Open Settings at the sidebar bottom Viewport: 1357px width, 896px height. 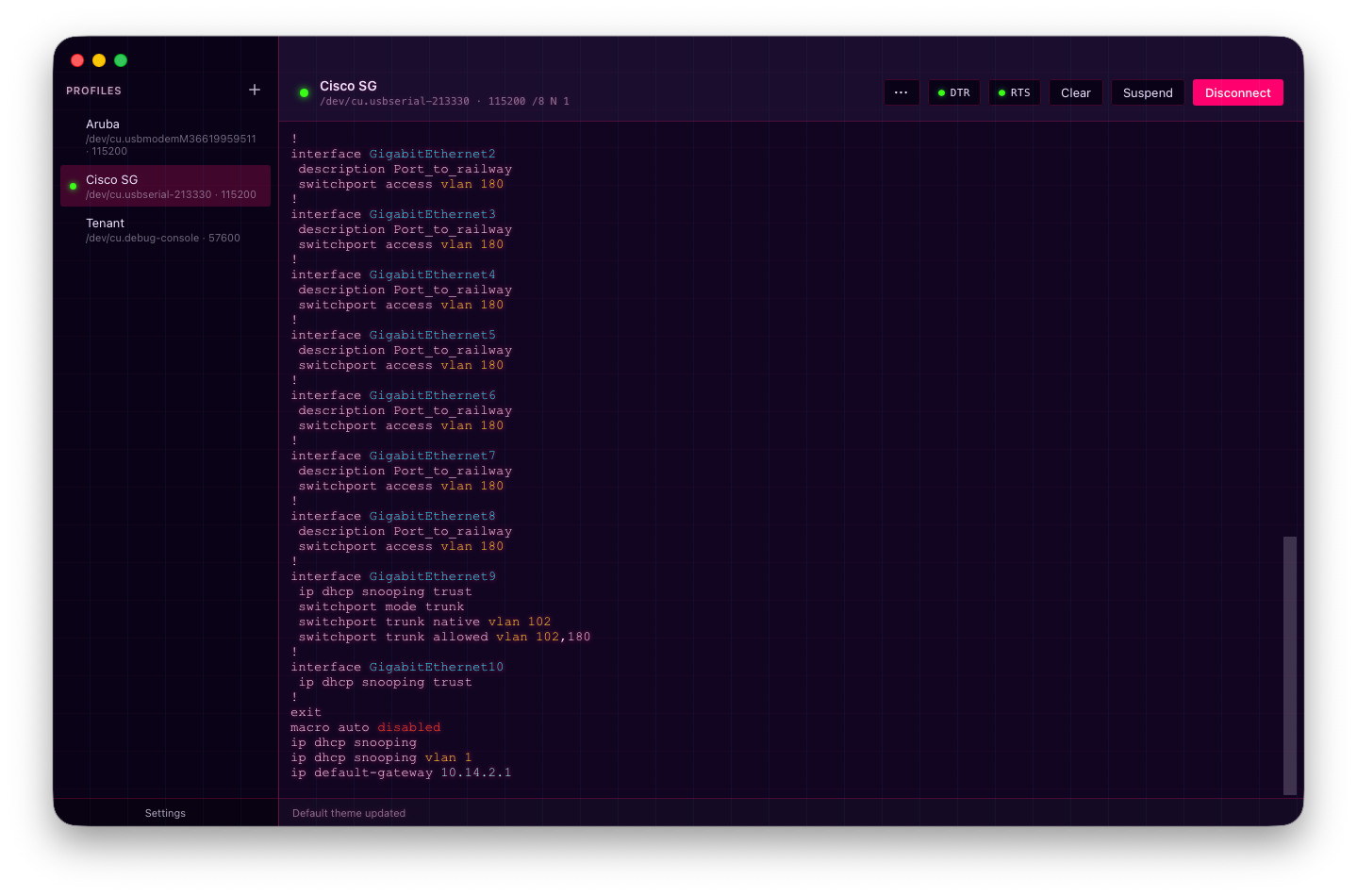coord(165,813)
